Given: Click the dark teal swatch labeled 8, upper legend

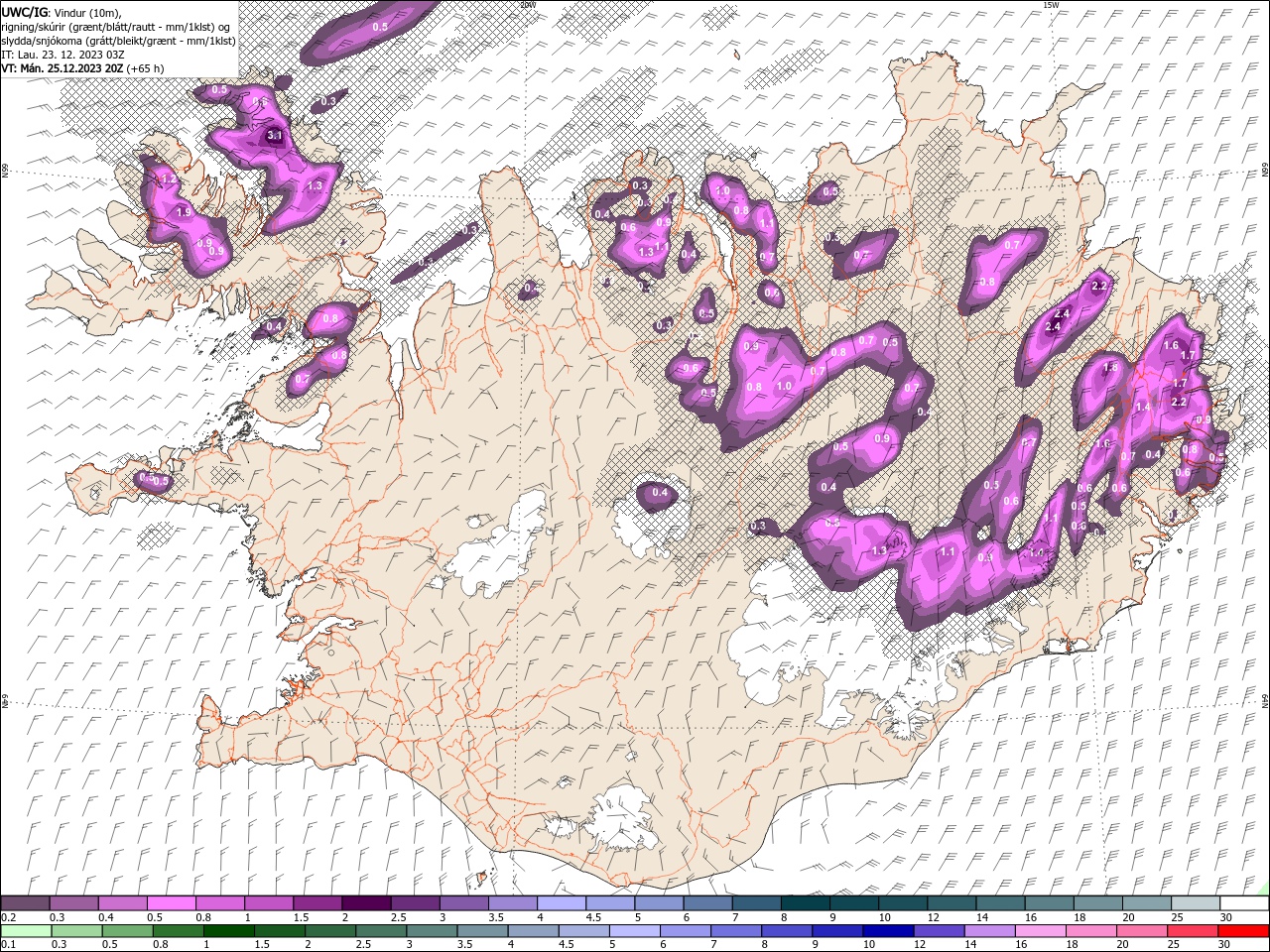Looking at the screenshot, I should [804, 903].
